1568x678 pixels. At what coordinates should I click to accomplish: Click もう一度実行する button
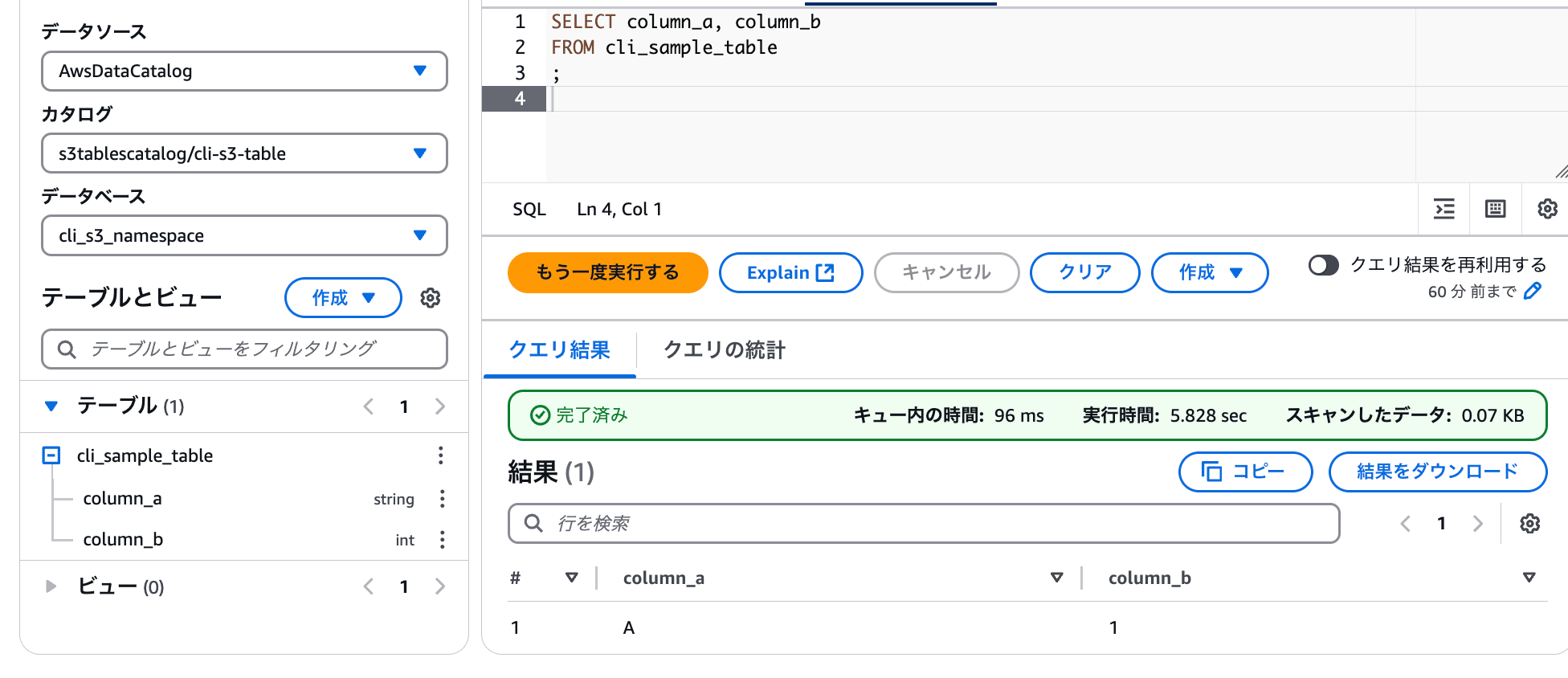point(608,272)
